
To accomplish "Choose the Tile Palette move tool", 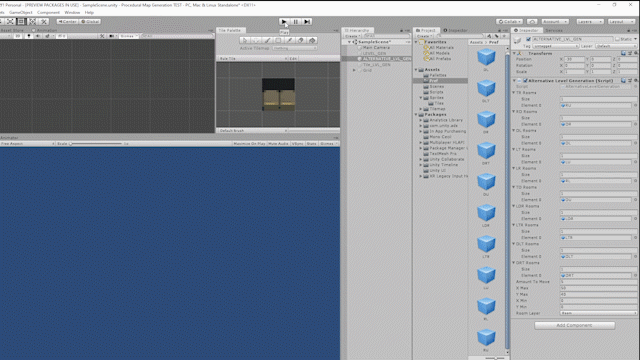I will (256, 40).
